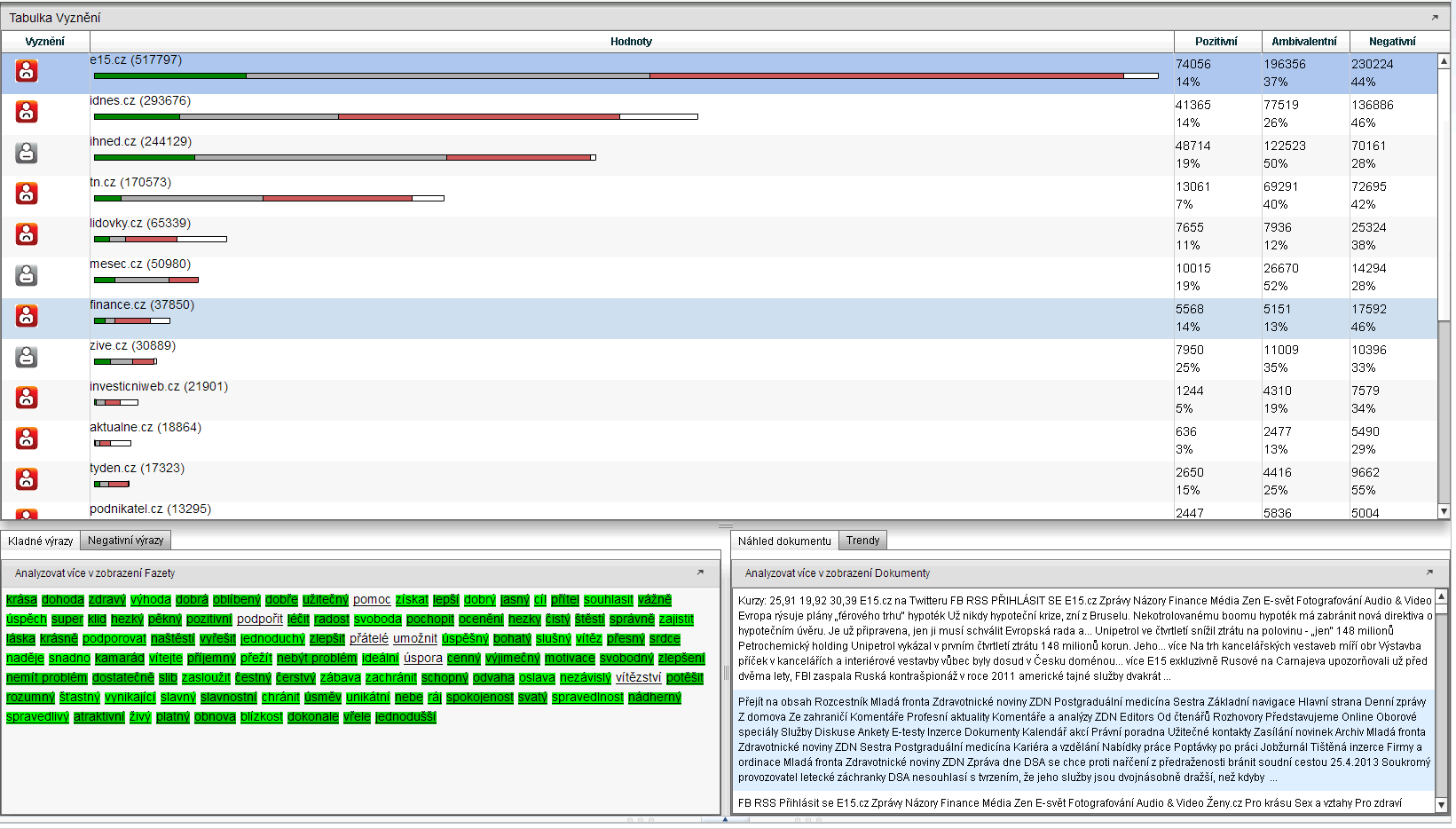Click the positive word 'krása'
This screenshot has width=1456, height=829.
(21, 600)
